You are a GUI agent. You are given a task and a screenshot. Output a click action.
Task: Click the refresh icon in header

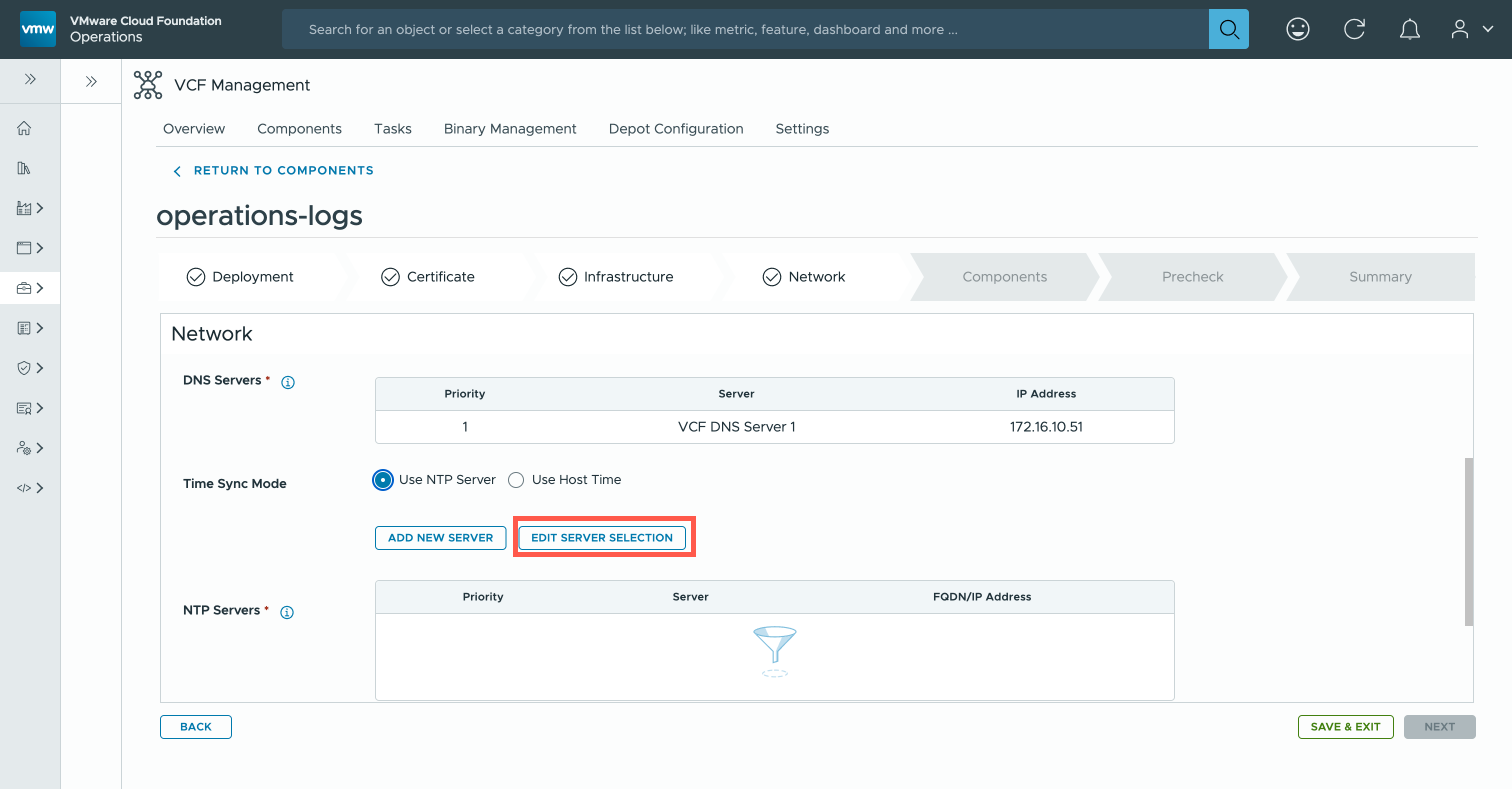pos(1354,29)
